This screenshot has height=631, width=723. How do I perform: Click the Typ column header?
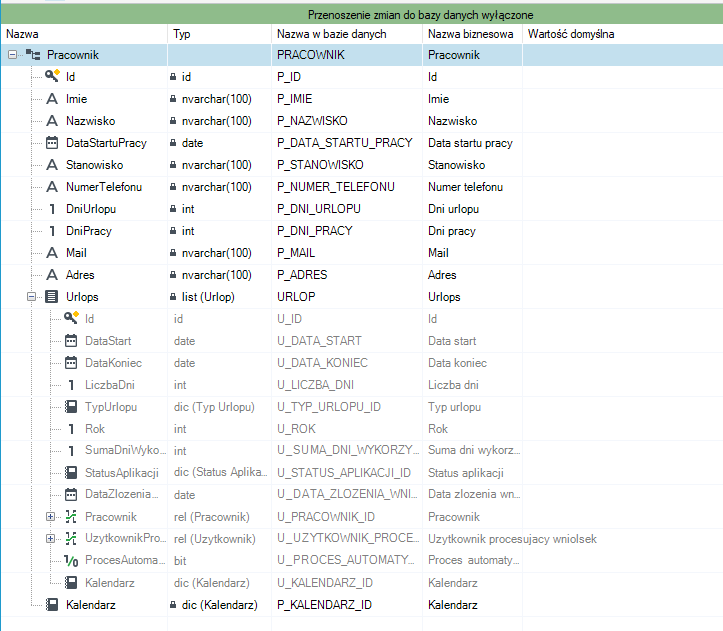(x=219, y=34)
